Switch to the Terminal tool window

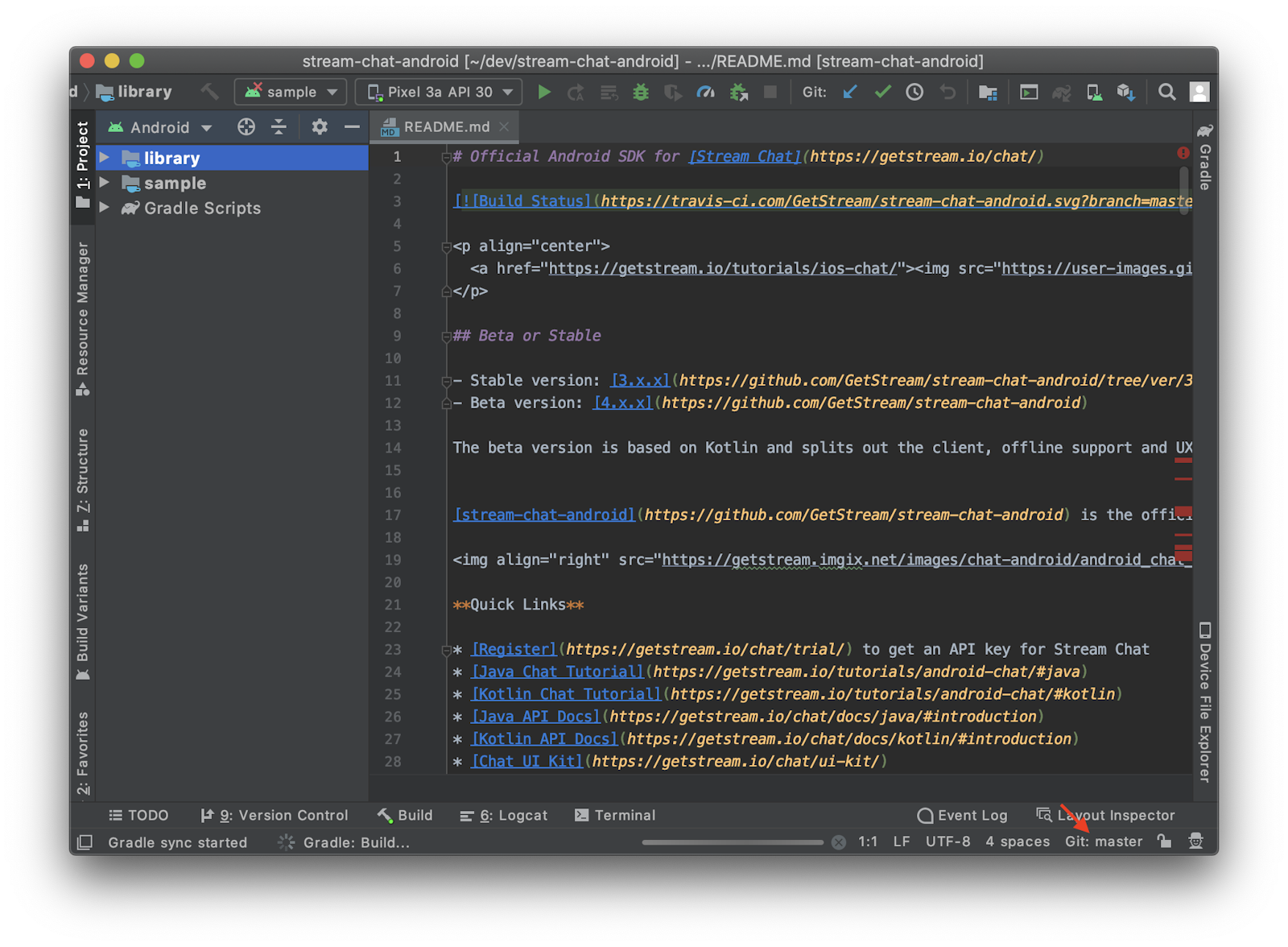click(x=614, y=815)
